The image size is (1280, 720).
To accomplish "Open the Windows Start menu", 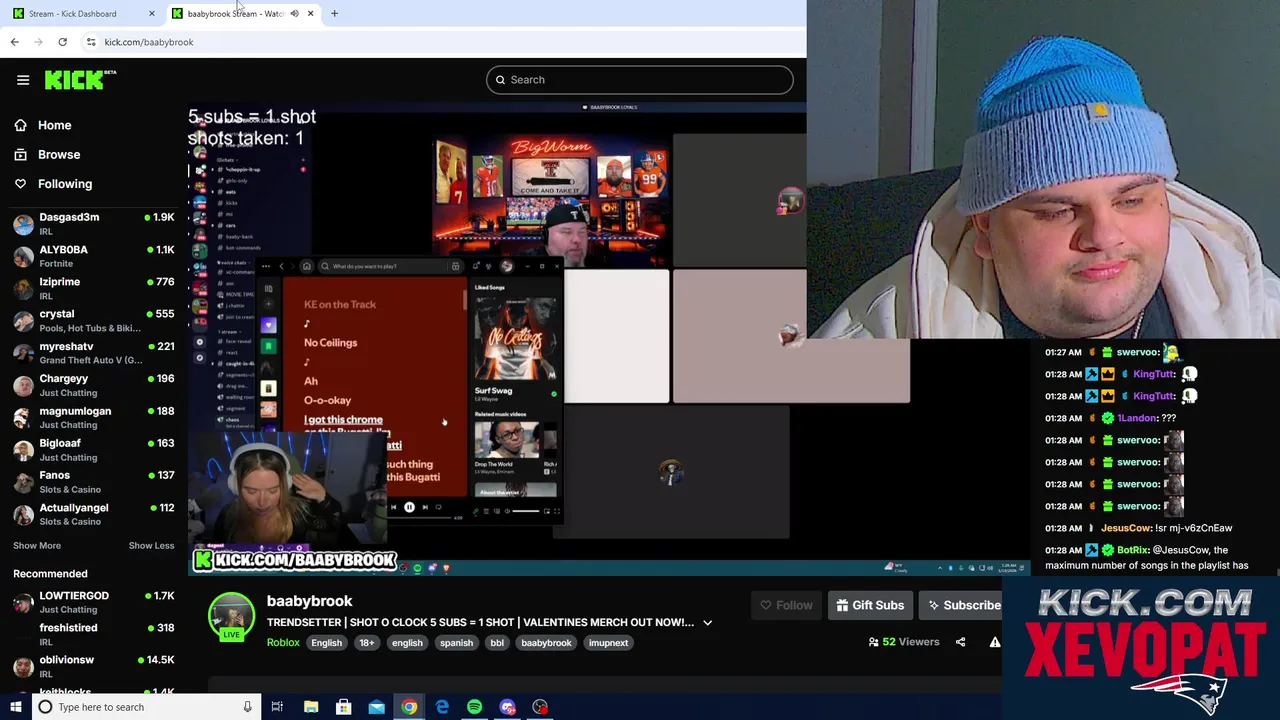I will [x=15, y=707].
